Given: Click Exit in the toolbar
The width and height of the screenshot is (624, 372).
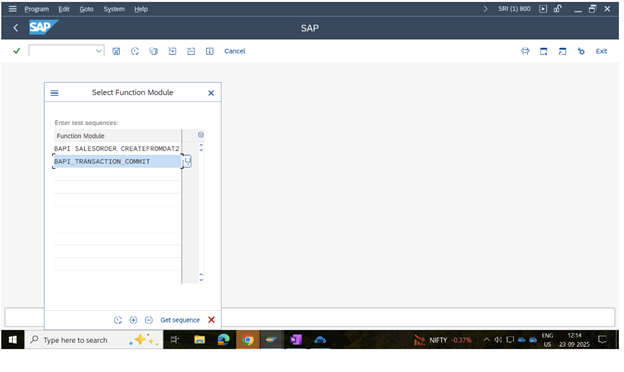Looking at the screenshot, I should point(601,51).
